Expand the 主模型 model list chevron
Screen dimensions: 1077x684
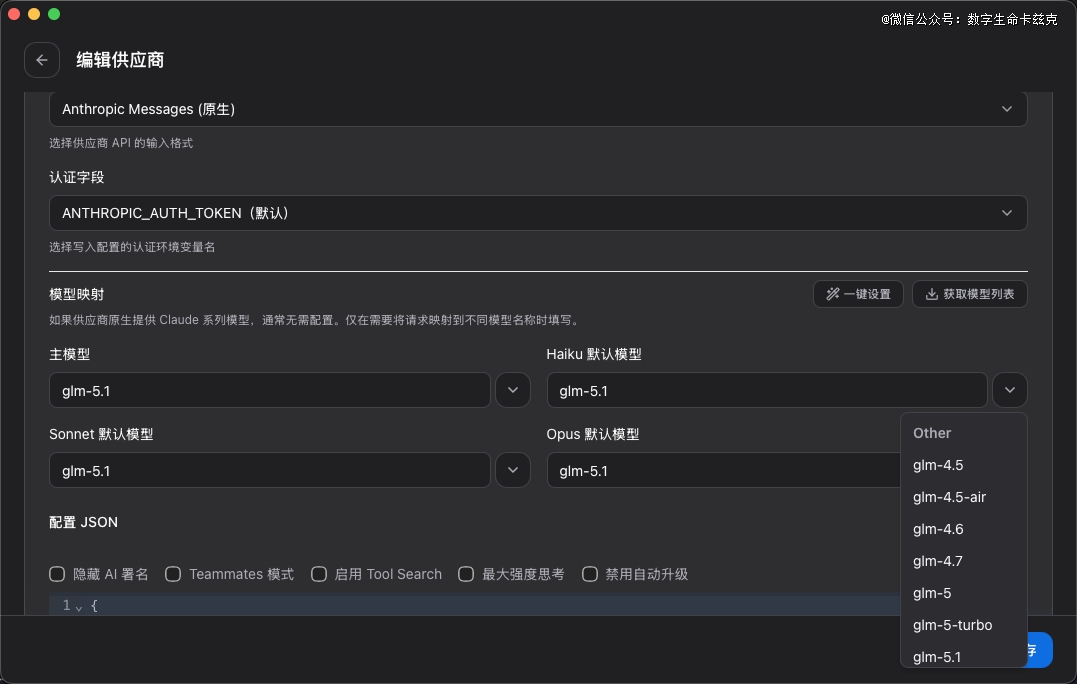513,390
